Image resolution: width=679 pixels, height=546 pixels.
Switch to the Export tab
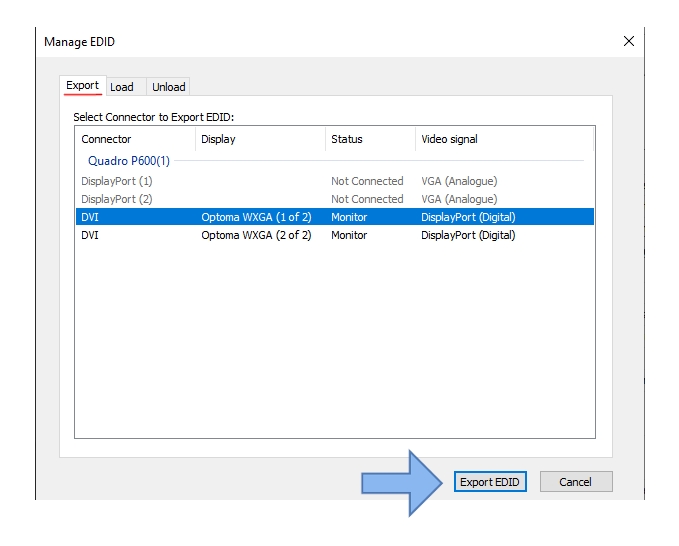pos(82,86)
